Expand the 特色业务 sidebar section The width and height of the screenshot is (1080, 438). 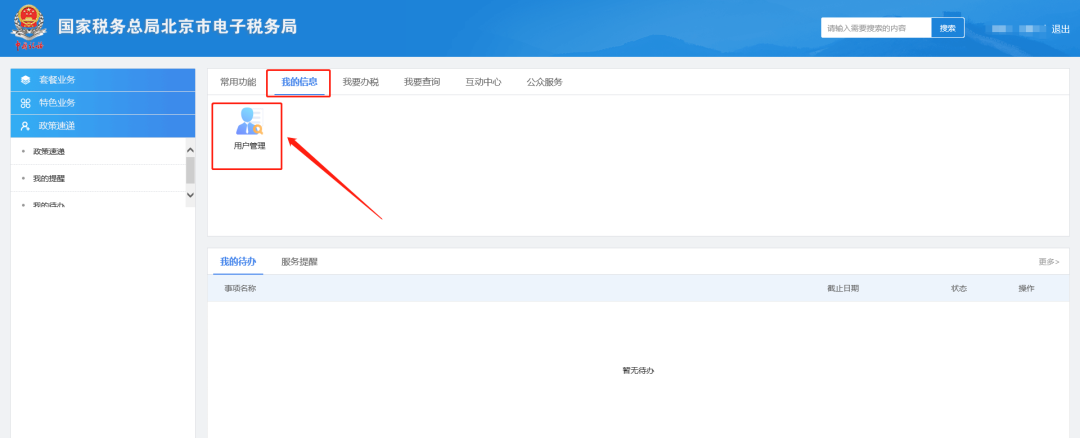(x=103, y=103)
